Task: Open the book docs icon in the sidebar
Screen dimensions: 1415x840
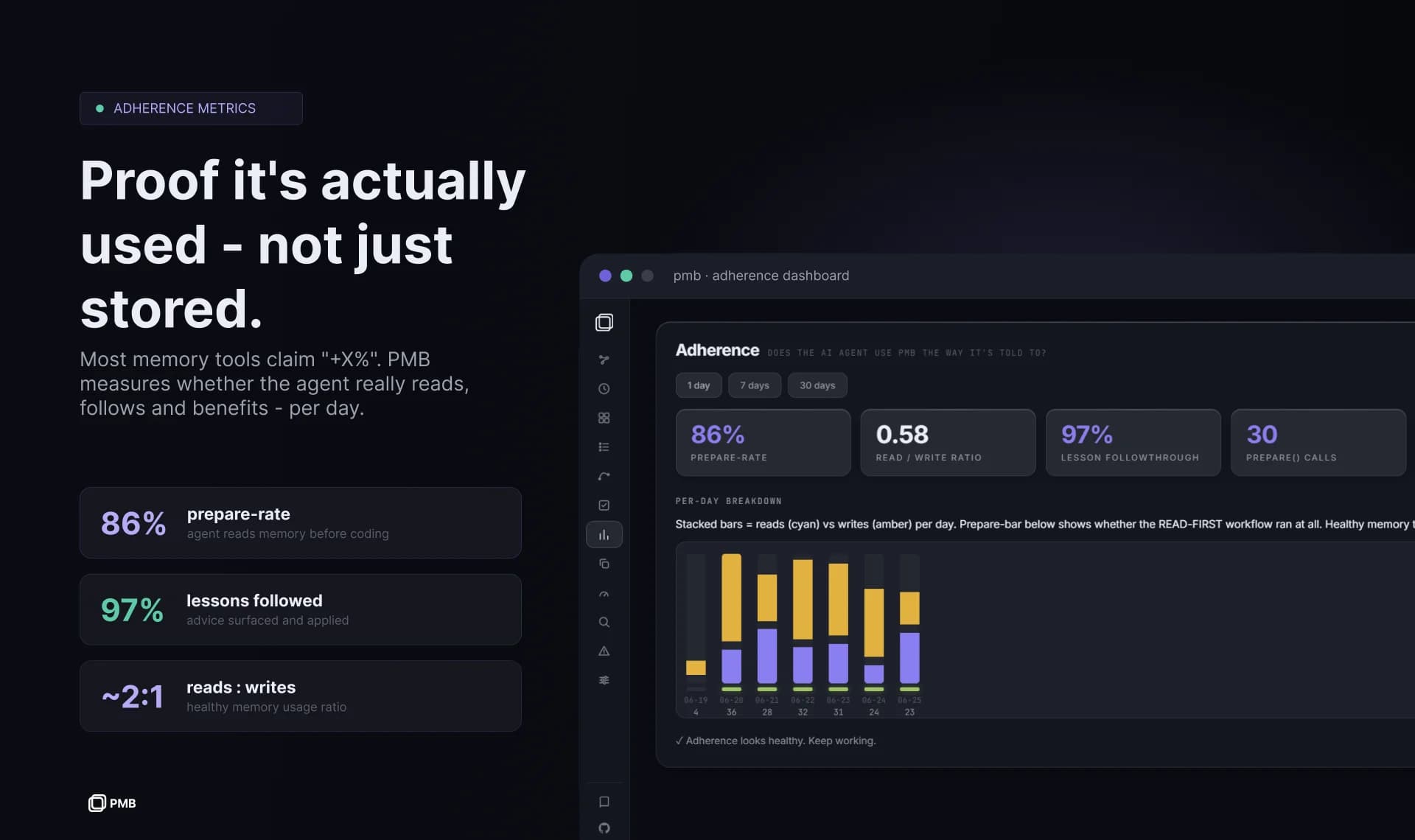Action: tap(604, 802)
